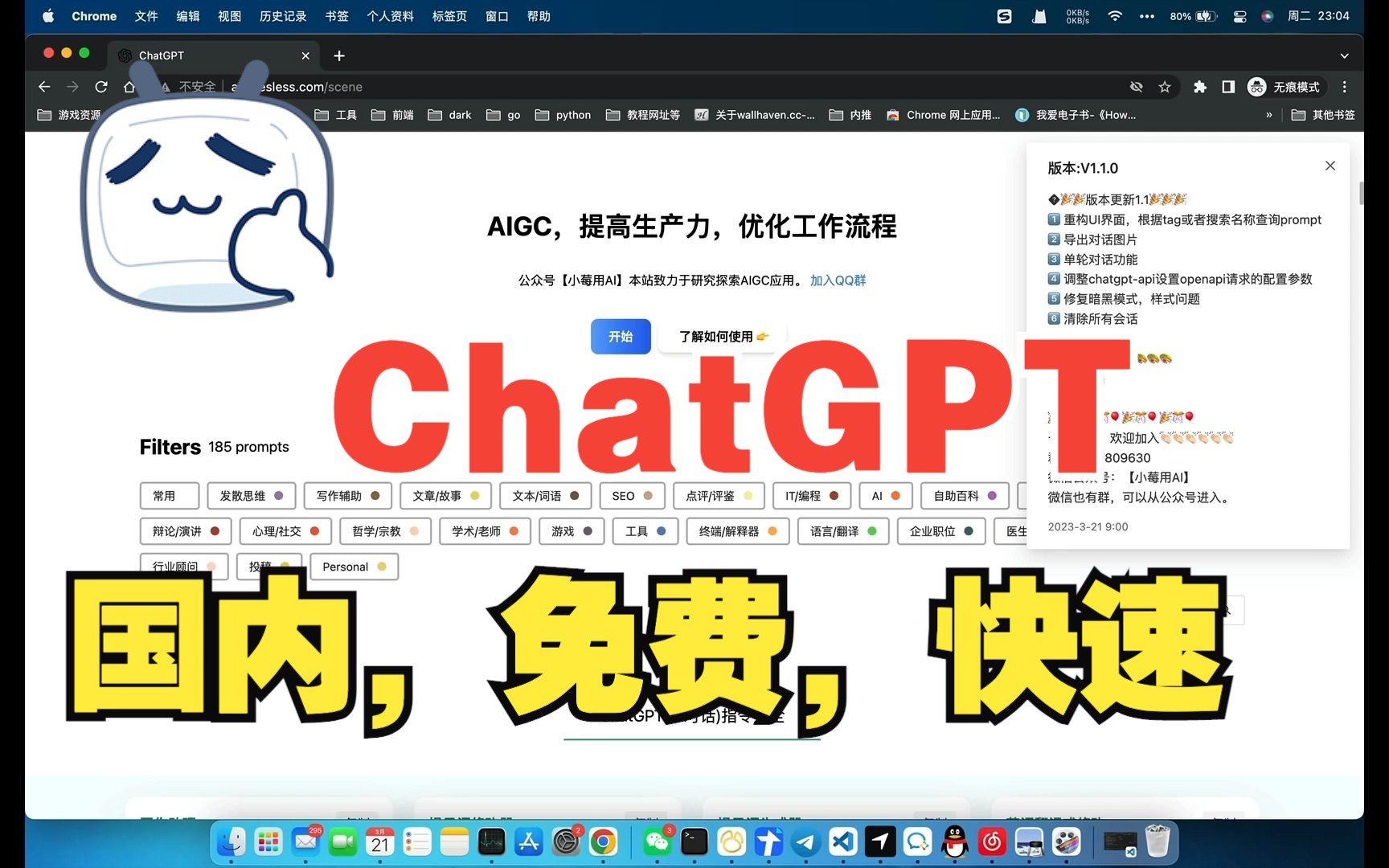The height and width of the screenshot is (868, 1389).
Task: Expand the hidden bookmarks overflow chevron
Action: (x=1268, y=115)
